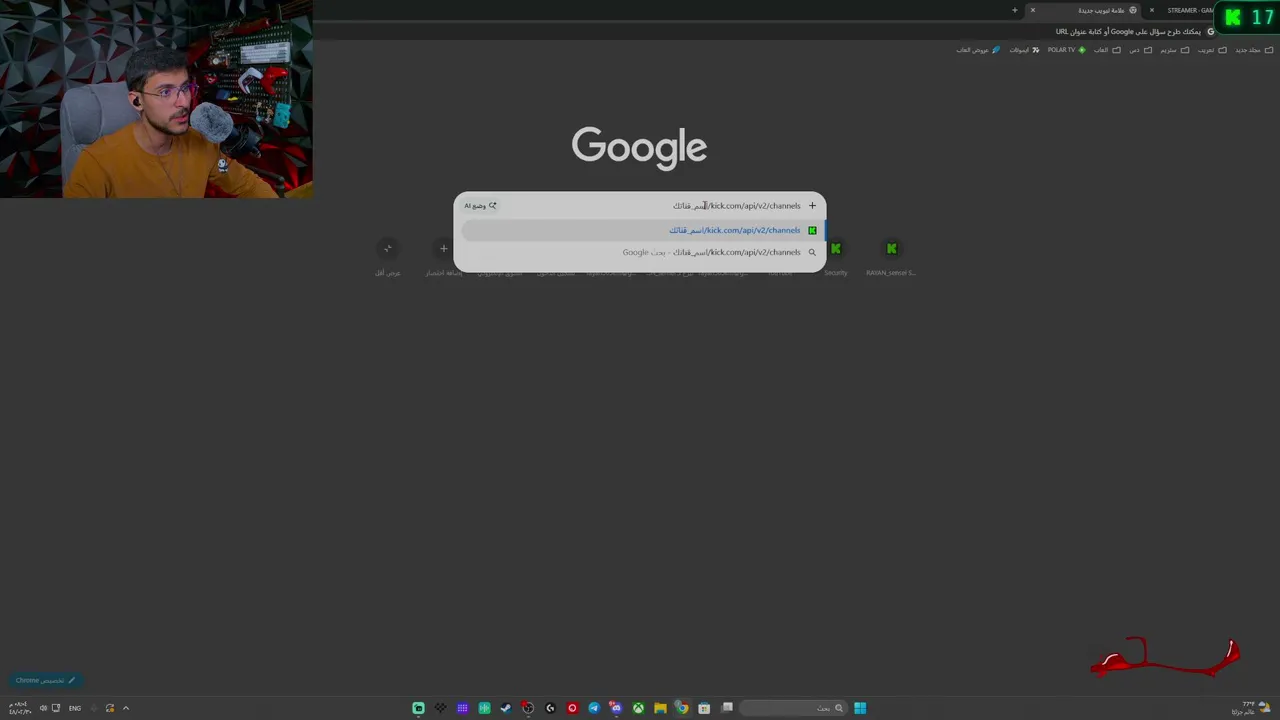Open Discord from the taskbar
This screenshot has height=720, width=1280.
point(616,708)
